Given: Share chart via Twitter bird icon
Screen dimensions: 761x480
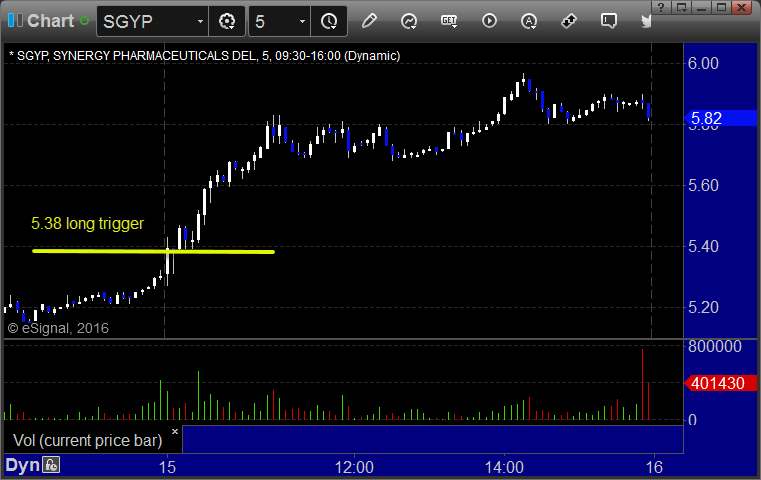Looking at the screenshot, I should tap(646, 21).
